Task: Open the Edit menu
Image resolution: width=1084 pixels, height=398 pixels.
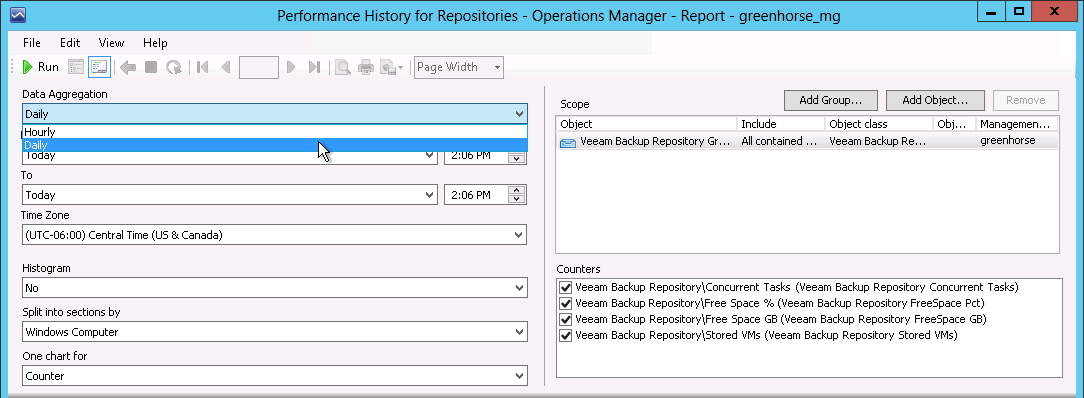Action: tap(70, 43)
